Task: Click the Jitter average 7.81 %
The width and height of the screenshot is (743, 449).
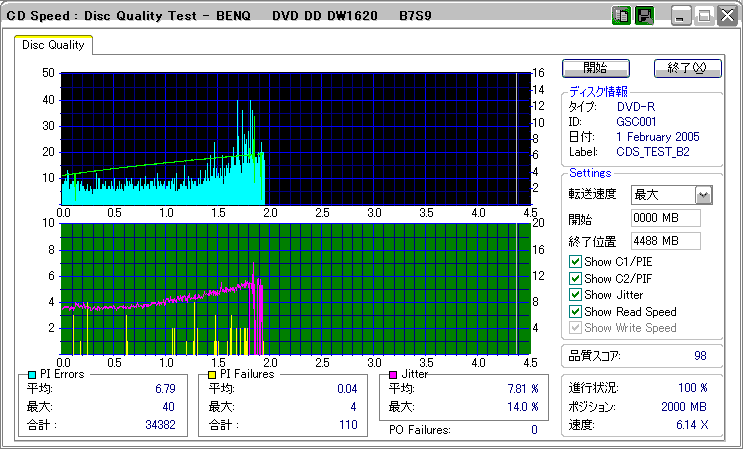Action: 523,389
